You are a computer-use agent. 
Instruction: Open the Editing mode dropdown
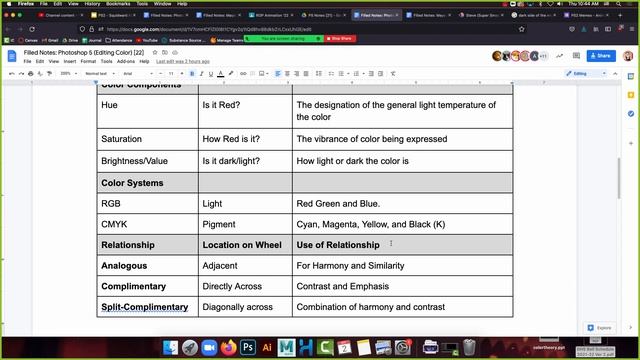pyautogui.click(x=586, y=73)
